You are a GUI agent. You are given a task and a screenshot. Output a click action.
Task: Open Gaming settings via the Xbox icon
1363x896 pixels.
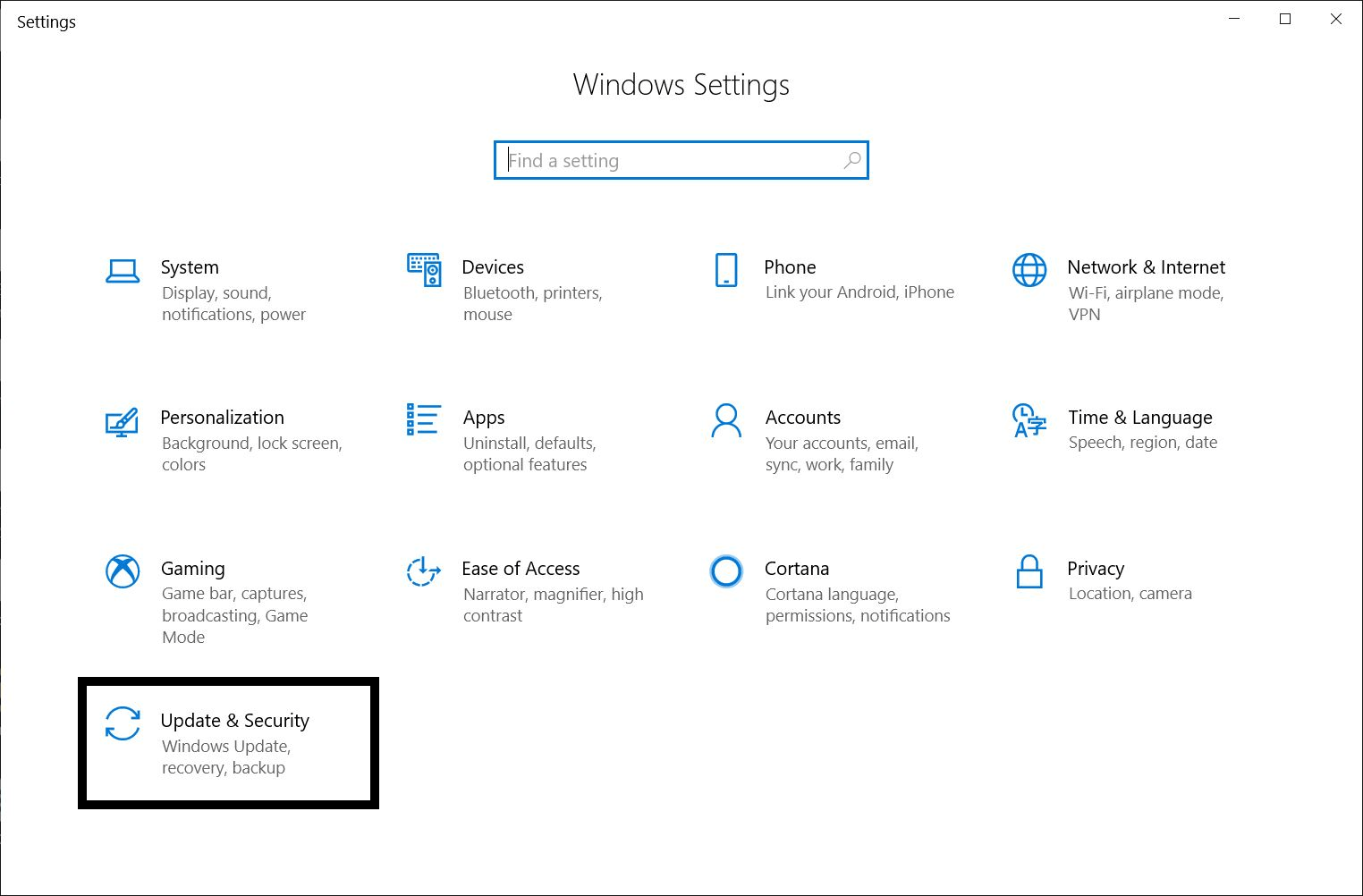pyautogui.click(x=123, y=571)
